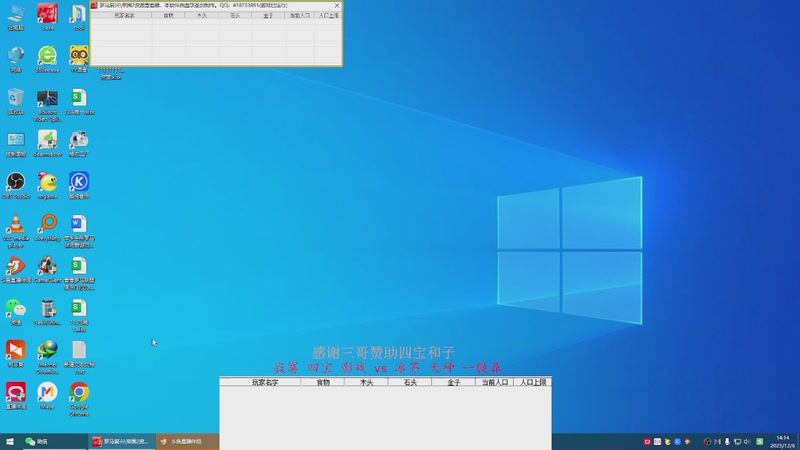Close the top resource viewer window
The width and height of the screenshot is (800, 450).
point(337,6)
